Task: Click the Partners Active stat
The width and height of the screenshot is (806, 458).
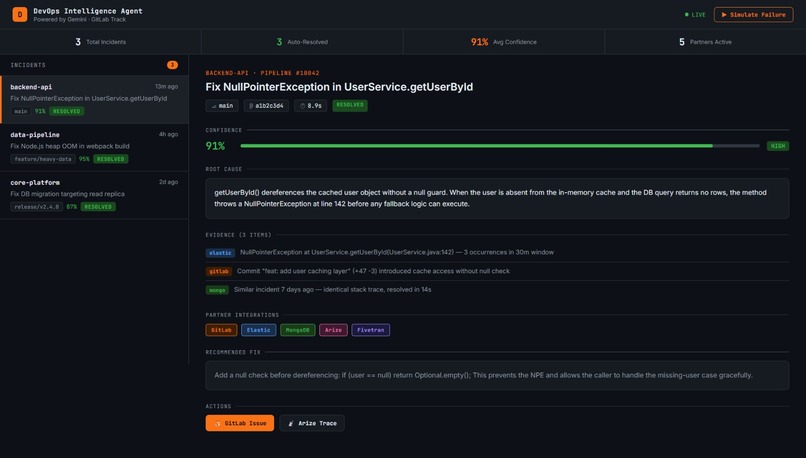Action: tap(705, 42)
